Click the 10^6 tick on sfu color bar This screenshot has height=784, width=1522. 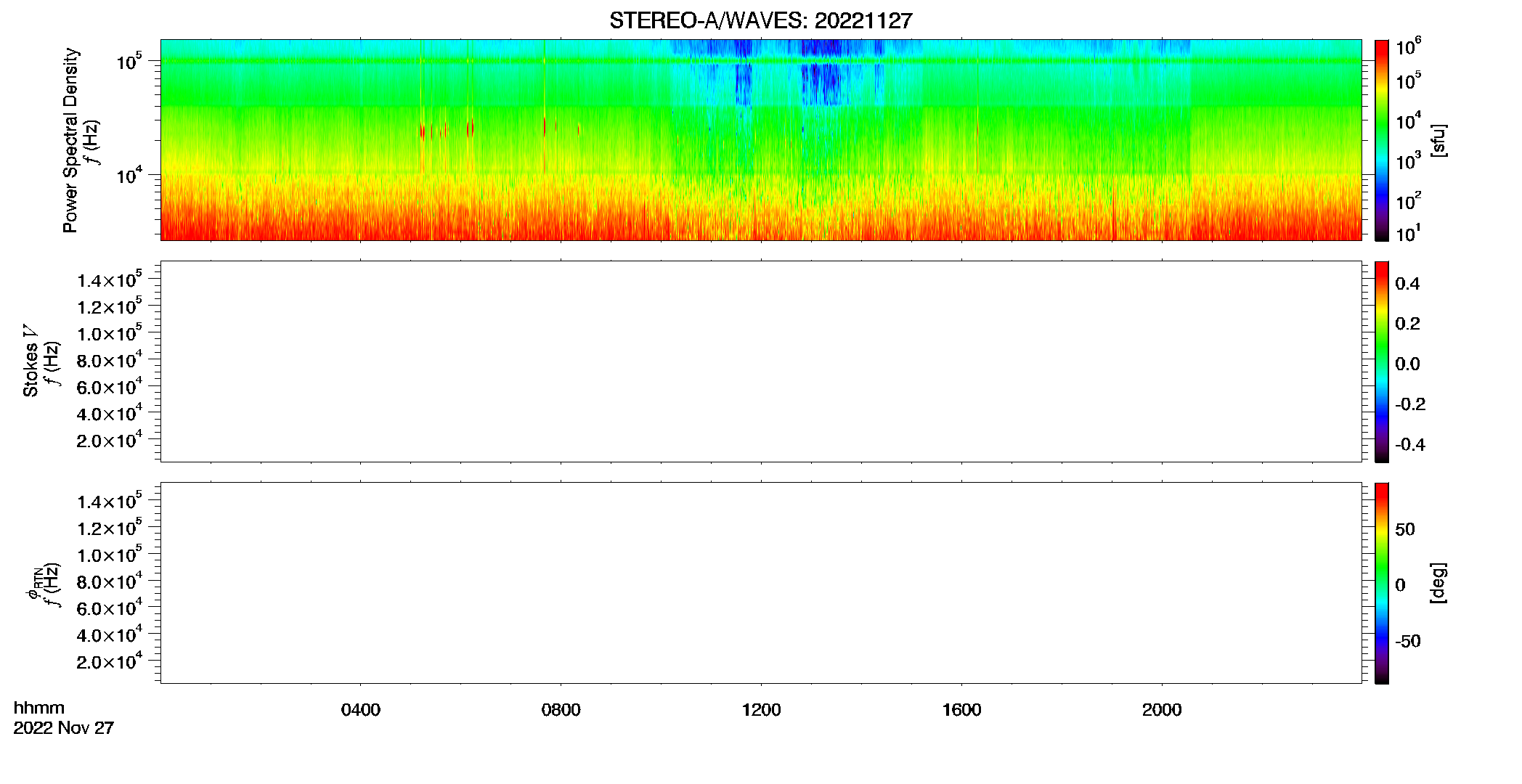(x=1409, y=47)
